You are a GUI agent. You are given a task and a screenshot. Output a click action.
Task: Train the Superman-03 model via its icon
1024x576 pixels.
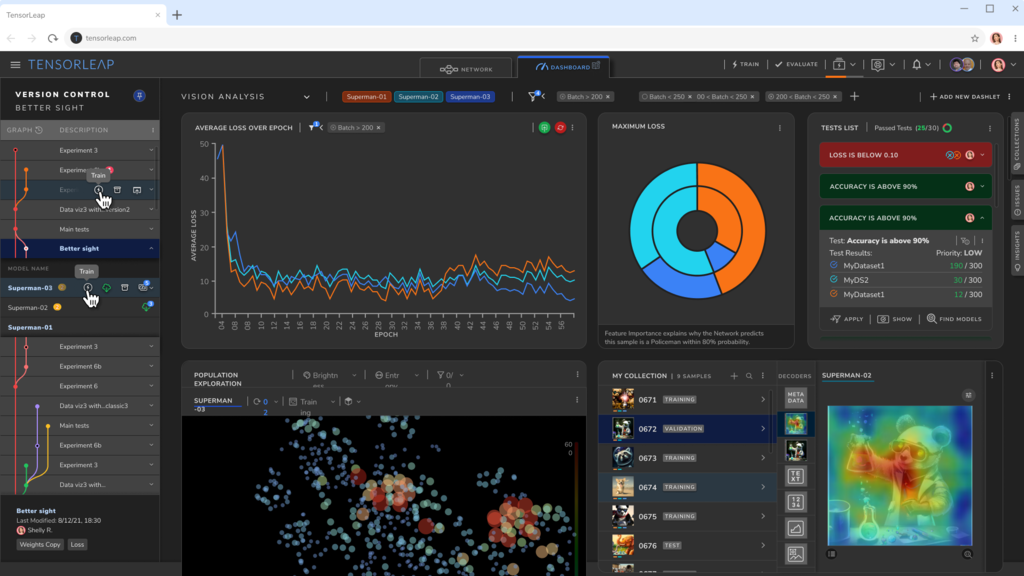point(88,287)
